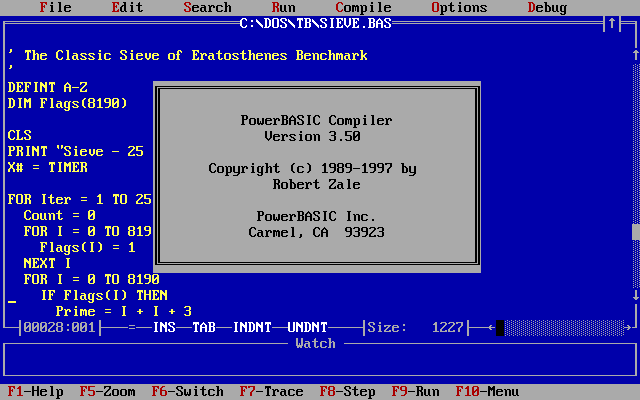Click the Size: 1227 status text
The height and width of the screenshot is (400, 640).
coord(416,327)
